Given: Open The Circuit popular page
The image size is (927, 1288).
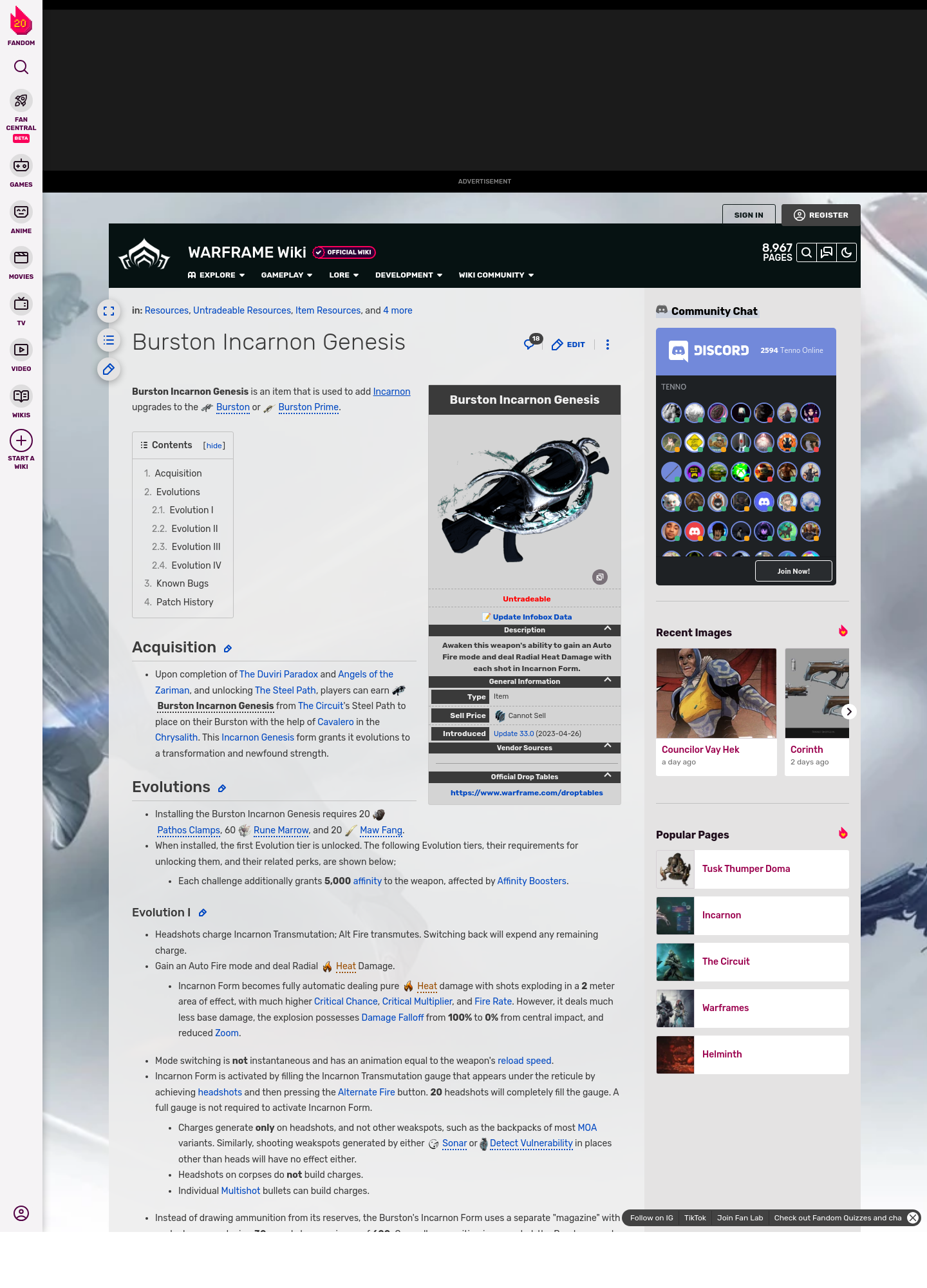Looking at the screenshot, I should pyautogui.click(x=753, y=961).
